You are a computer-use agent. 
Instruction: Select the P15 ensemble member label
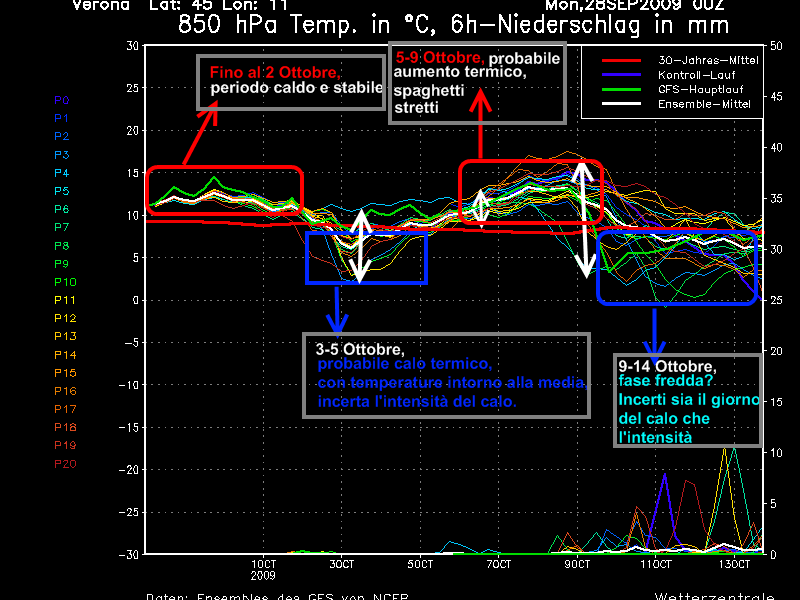point(64,373)
